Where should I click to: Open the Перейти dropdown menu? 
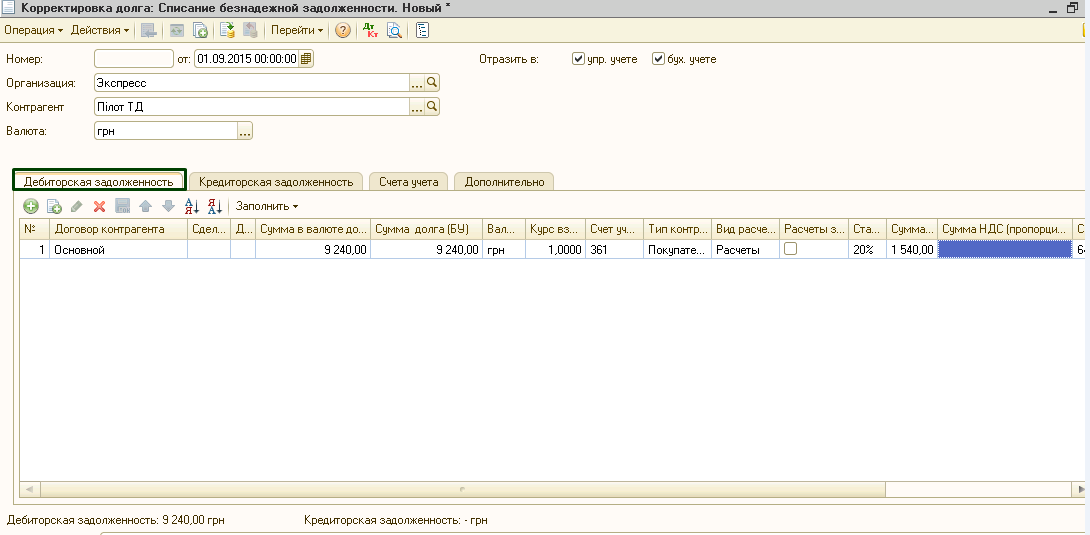click(x=297, y=31)
